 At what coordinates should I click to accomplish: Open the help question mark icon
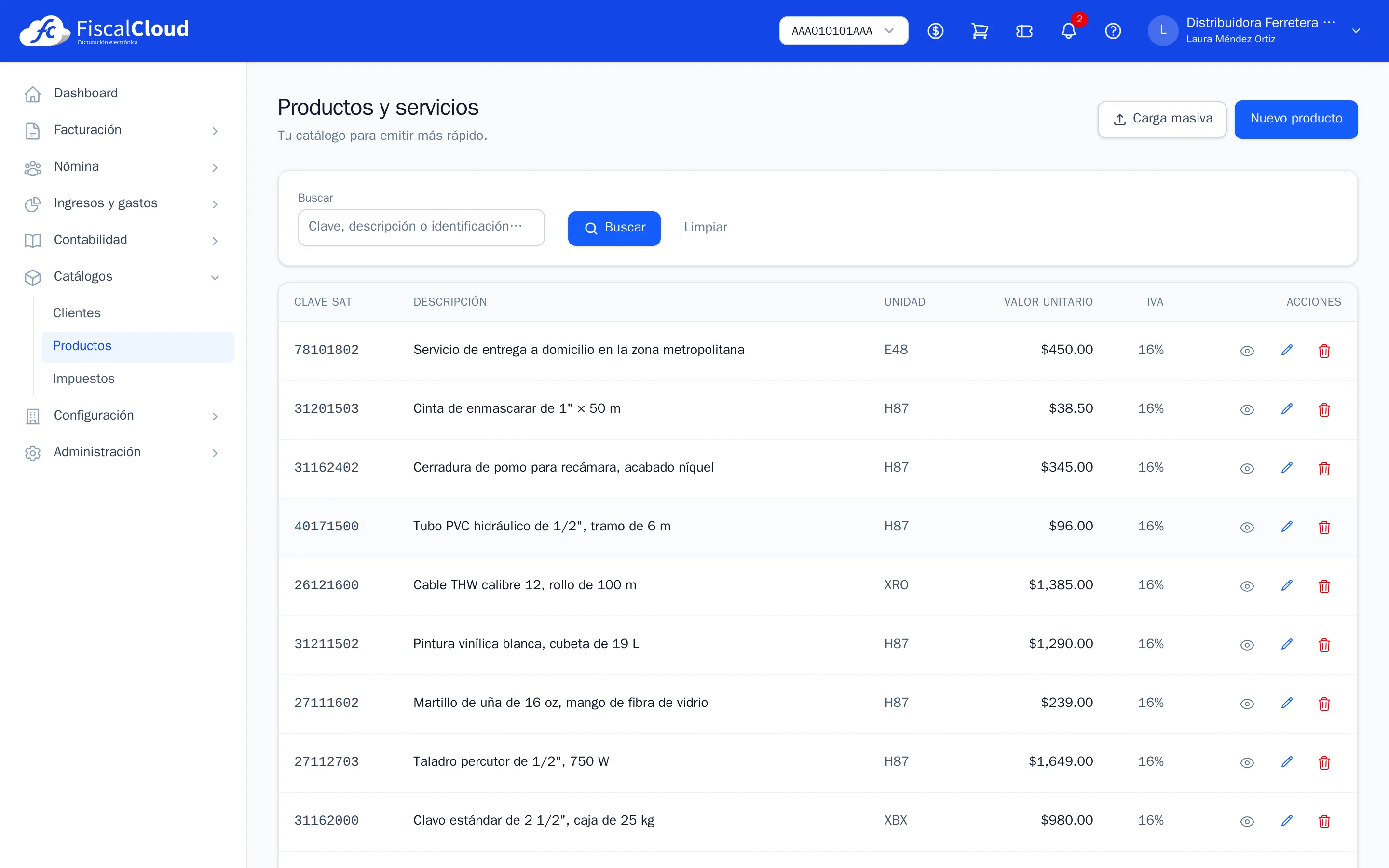click(1113, 31)
